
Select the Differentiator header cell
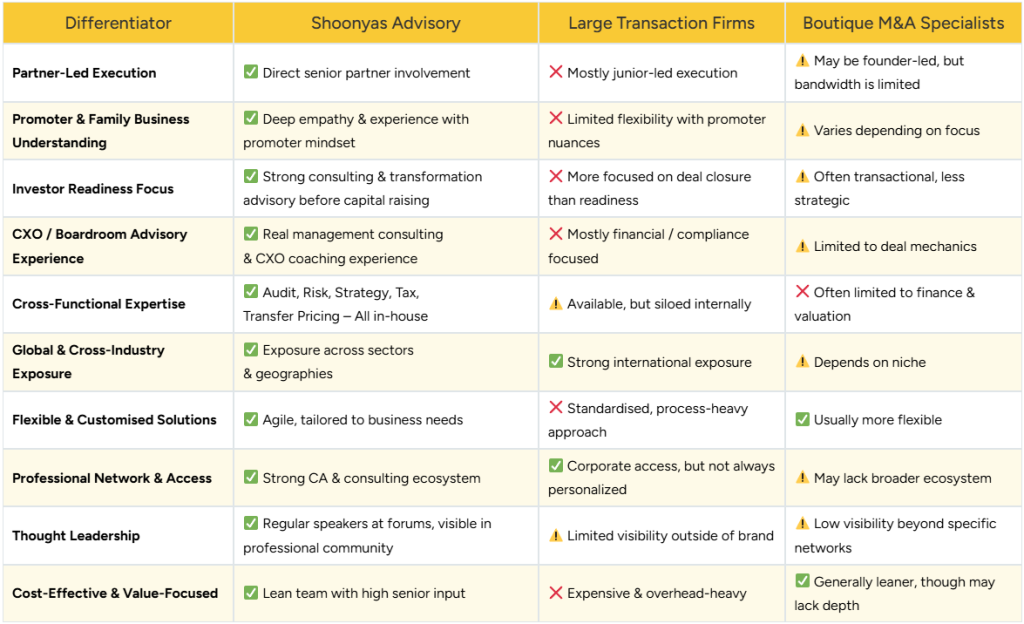(118, 23)
